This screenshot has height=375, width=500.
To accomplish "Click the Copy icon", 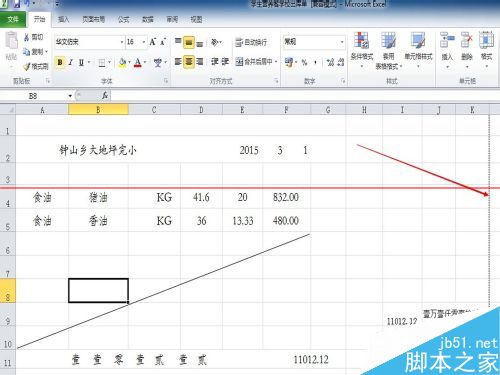I will pyautogui.click(x=27, y=52).
